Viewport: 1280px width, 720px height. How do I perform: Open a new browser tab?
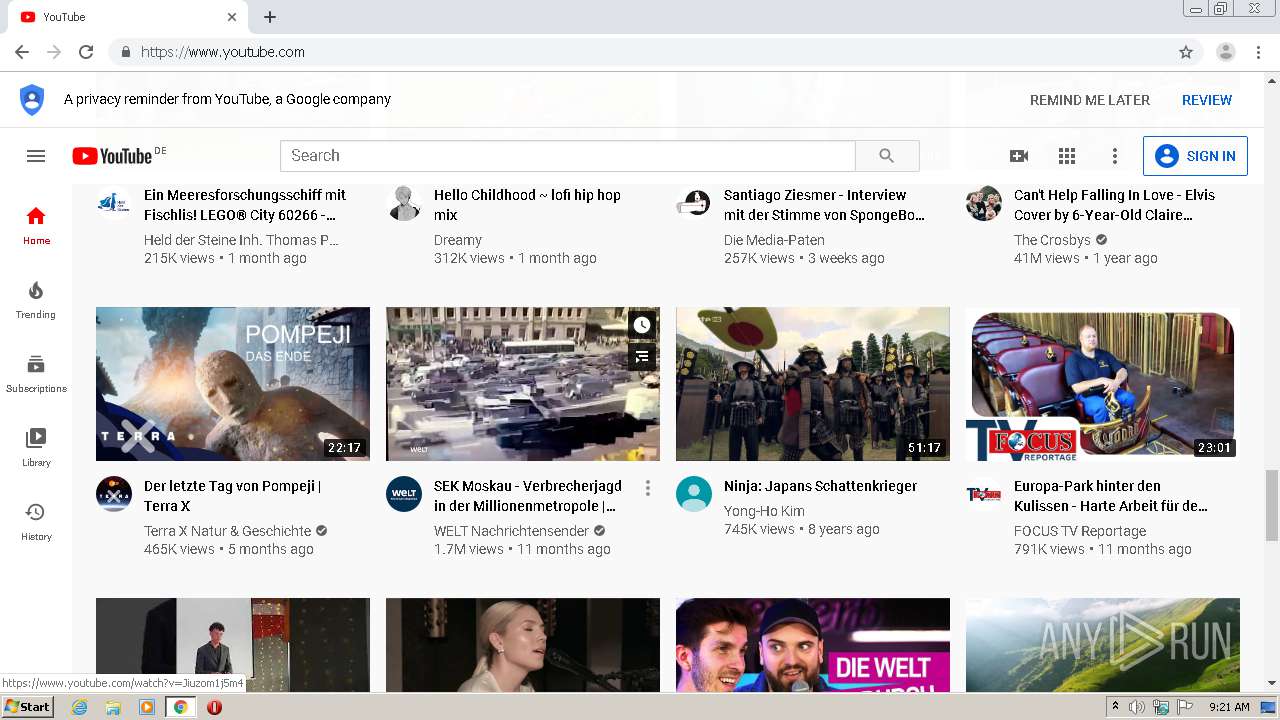pos(270,17)
